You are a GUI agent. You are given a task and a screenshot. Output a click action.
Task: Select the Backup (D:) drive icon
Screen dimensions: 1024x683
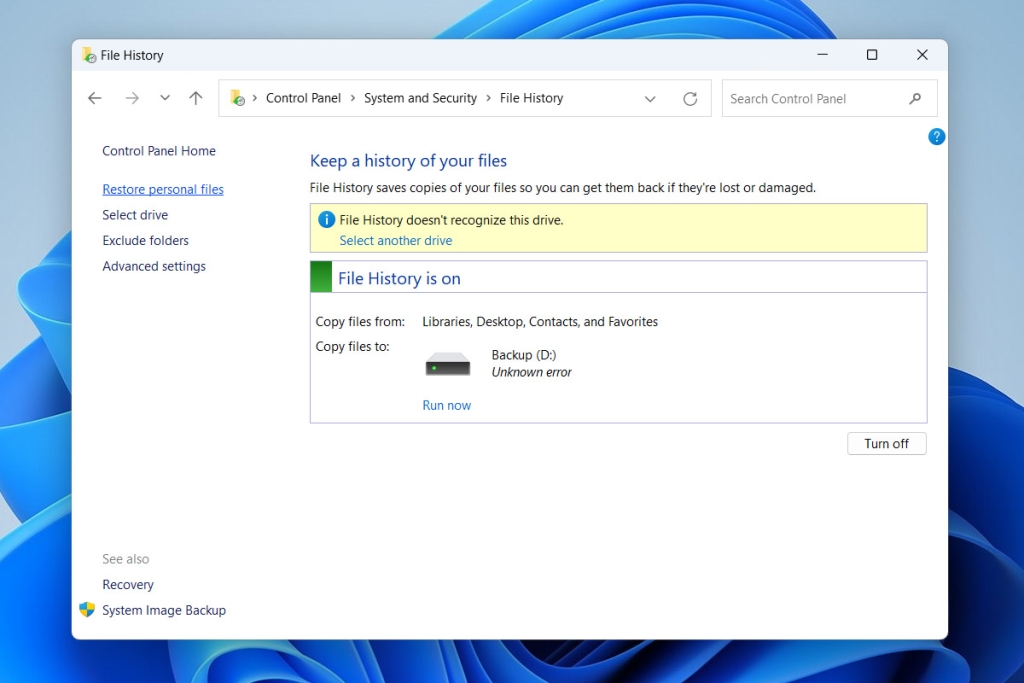pos(446,362)
